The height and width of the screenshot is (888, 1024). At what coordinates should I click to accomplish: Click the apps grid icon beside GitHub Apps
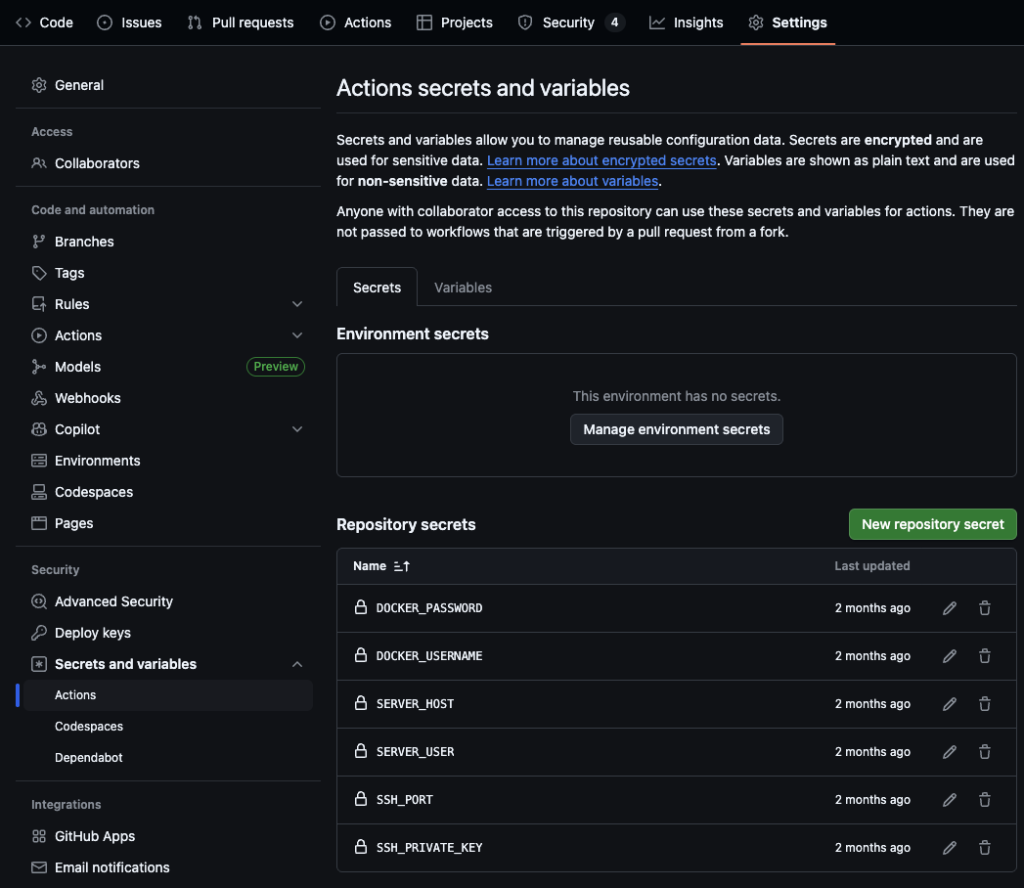click(x=39, y=836)
